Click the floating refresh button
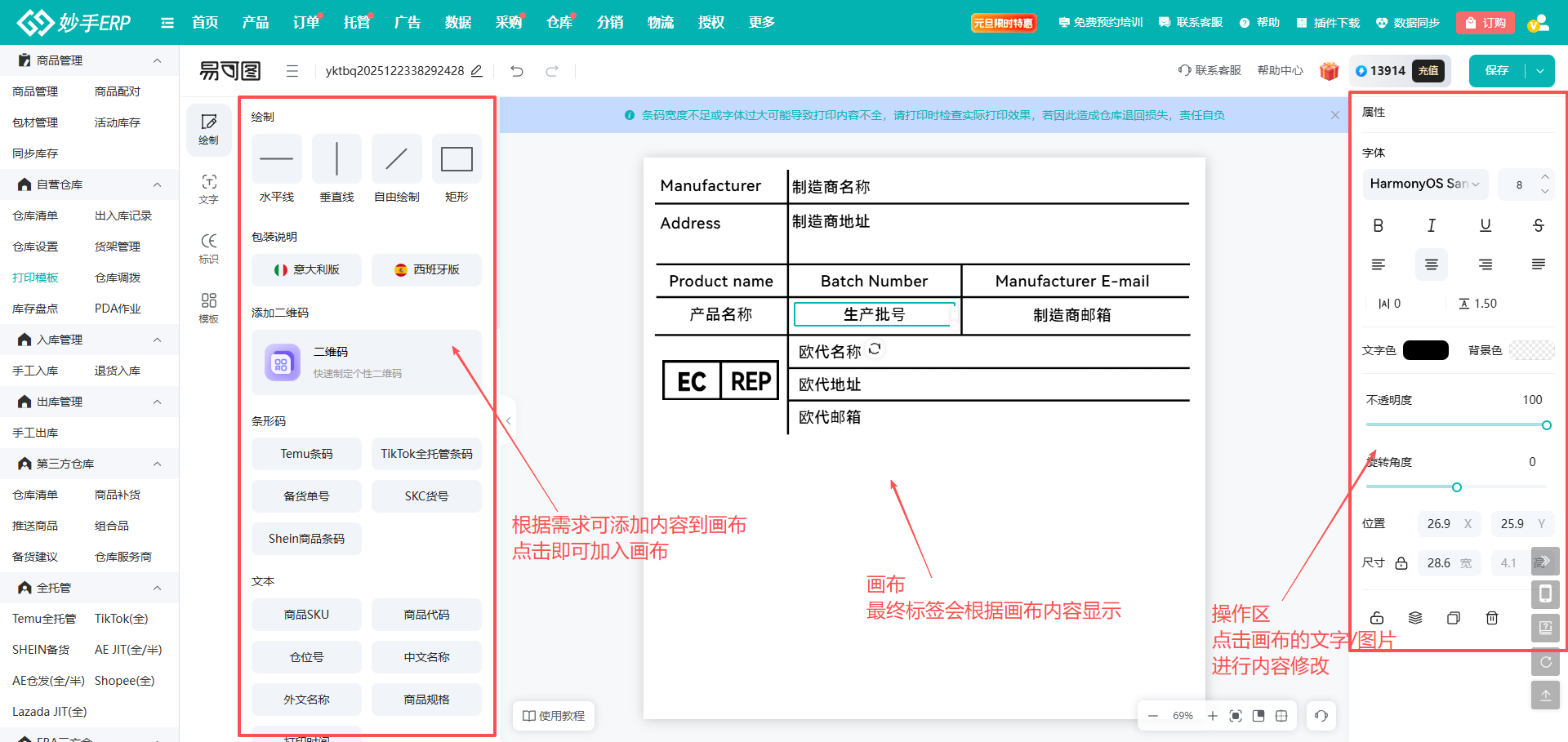1568x742 pixels. point(1545,662)
